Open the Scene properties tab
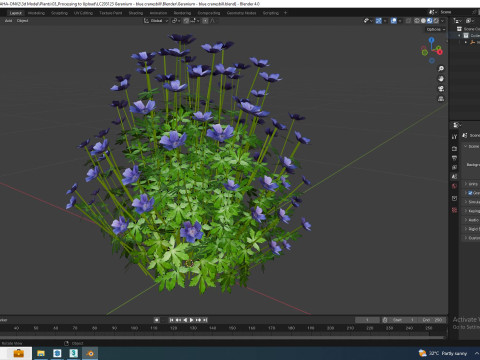 [x=454, y=177]
